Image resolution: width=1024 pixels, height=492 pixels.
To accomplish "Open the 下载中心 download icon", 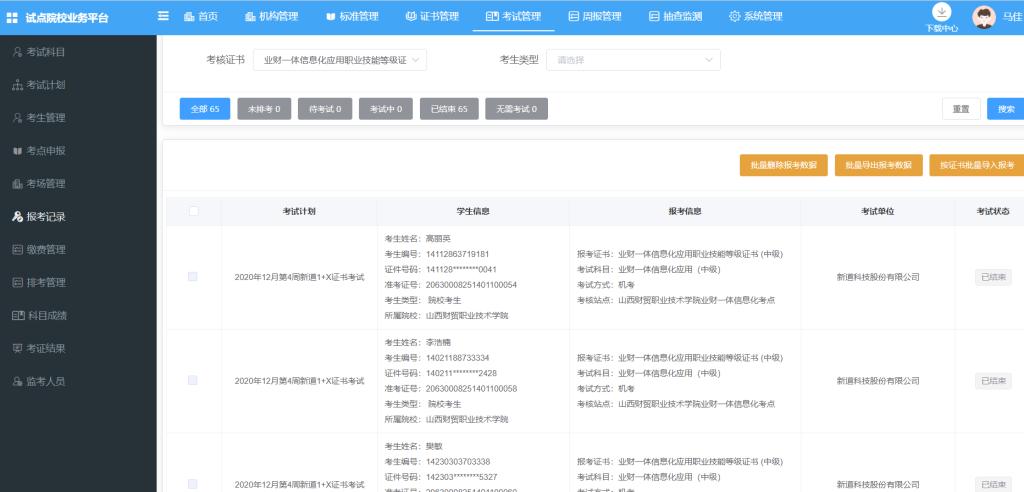I will 941,12.
